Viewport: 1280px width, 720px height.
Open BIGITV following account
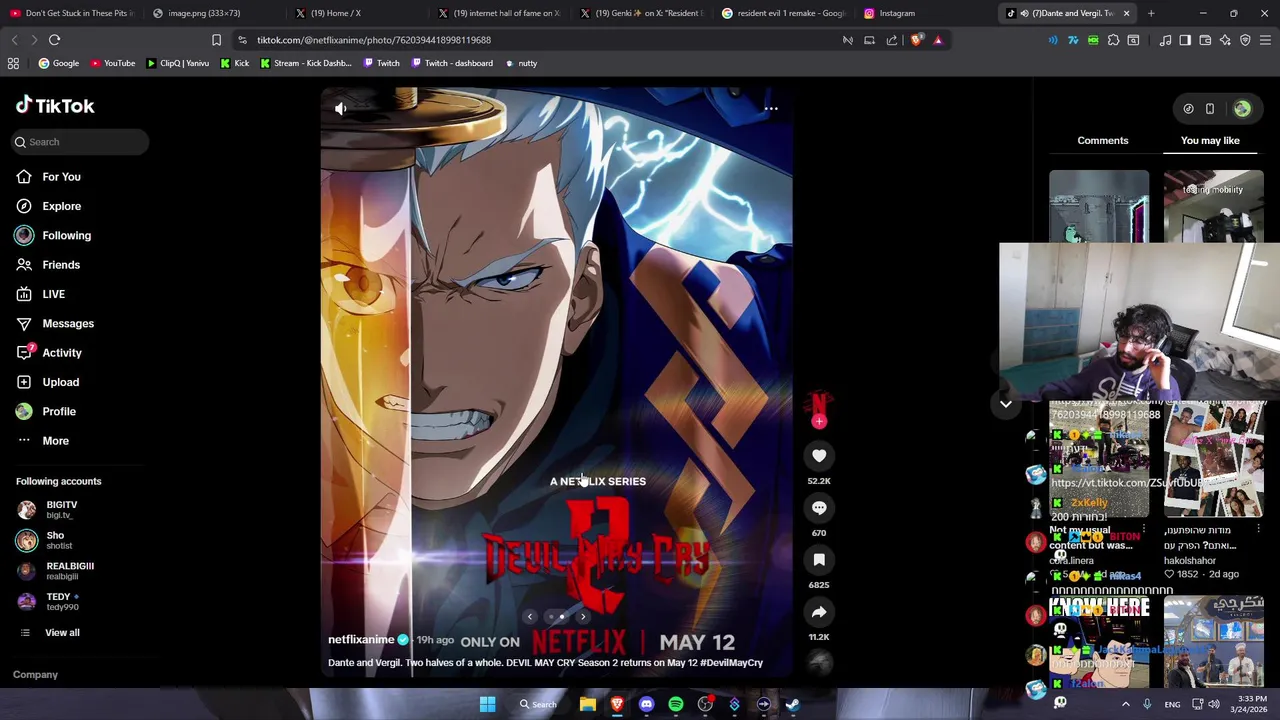61,509
